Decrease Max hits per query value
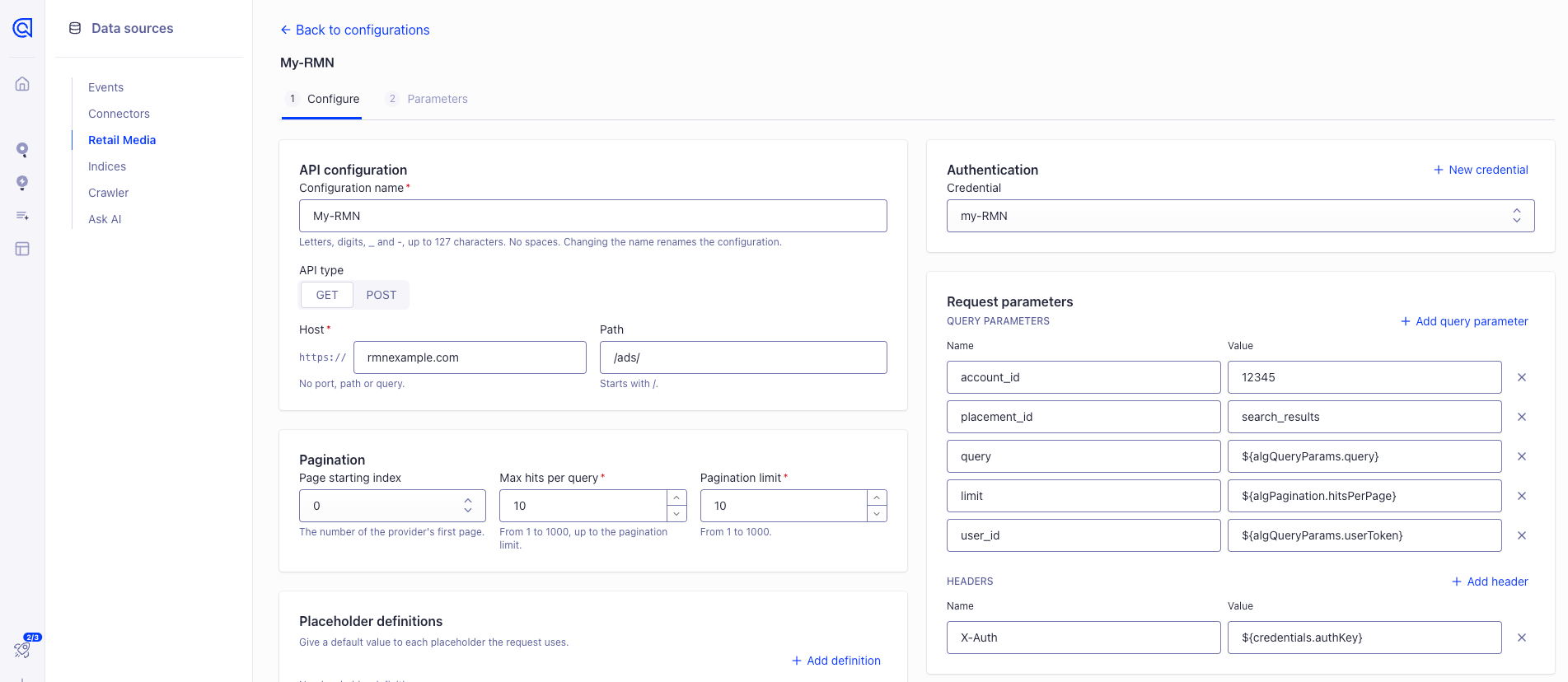 [676, 514]
